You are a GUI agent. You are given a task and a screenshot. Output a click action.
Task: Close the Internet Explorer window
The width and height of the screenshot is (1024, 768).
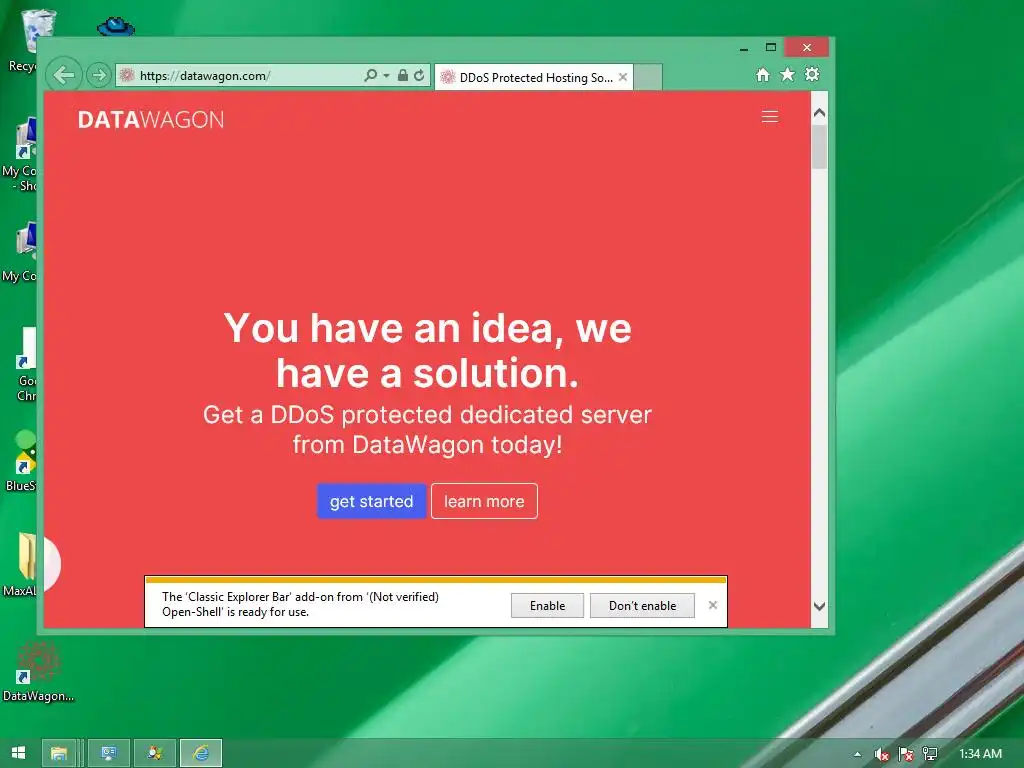(x=807, y=47)
